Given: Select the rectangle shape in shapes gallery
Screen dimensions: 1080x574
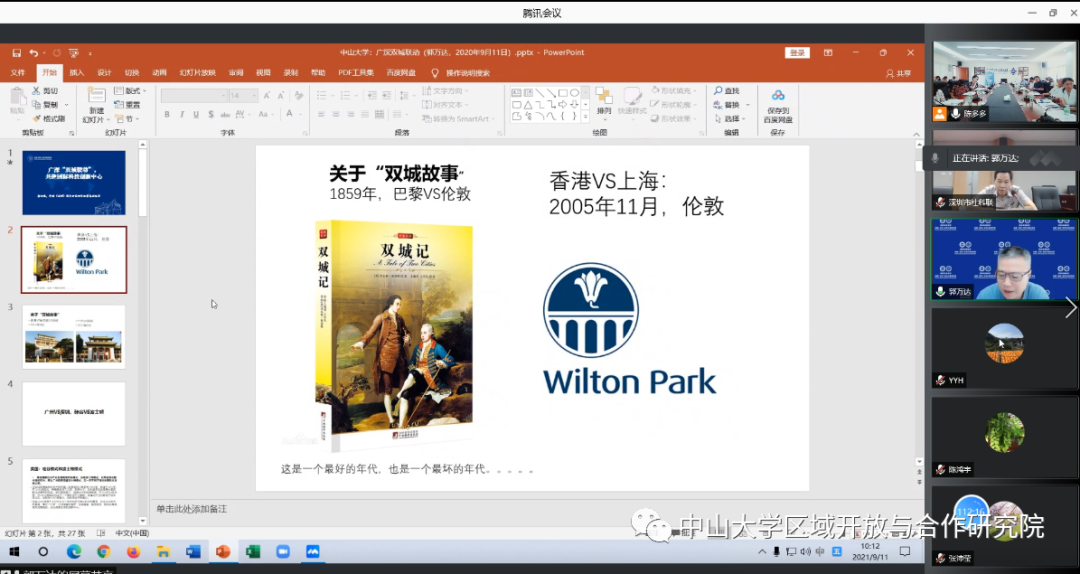Looking at the screenshot, I should 563,92.
